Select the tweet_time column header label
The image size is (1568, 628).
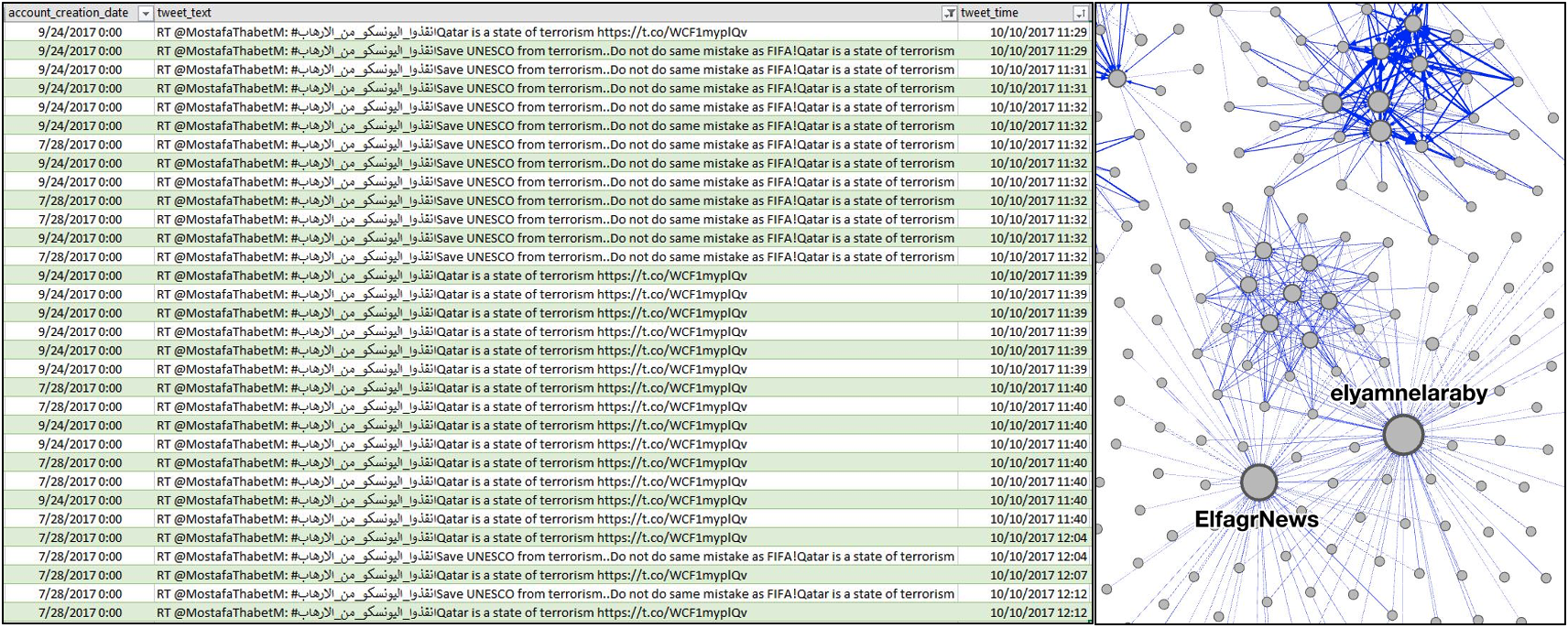(989, 13)
